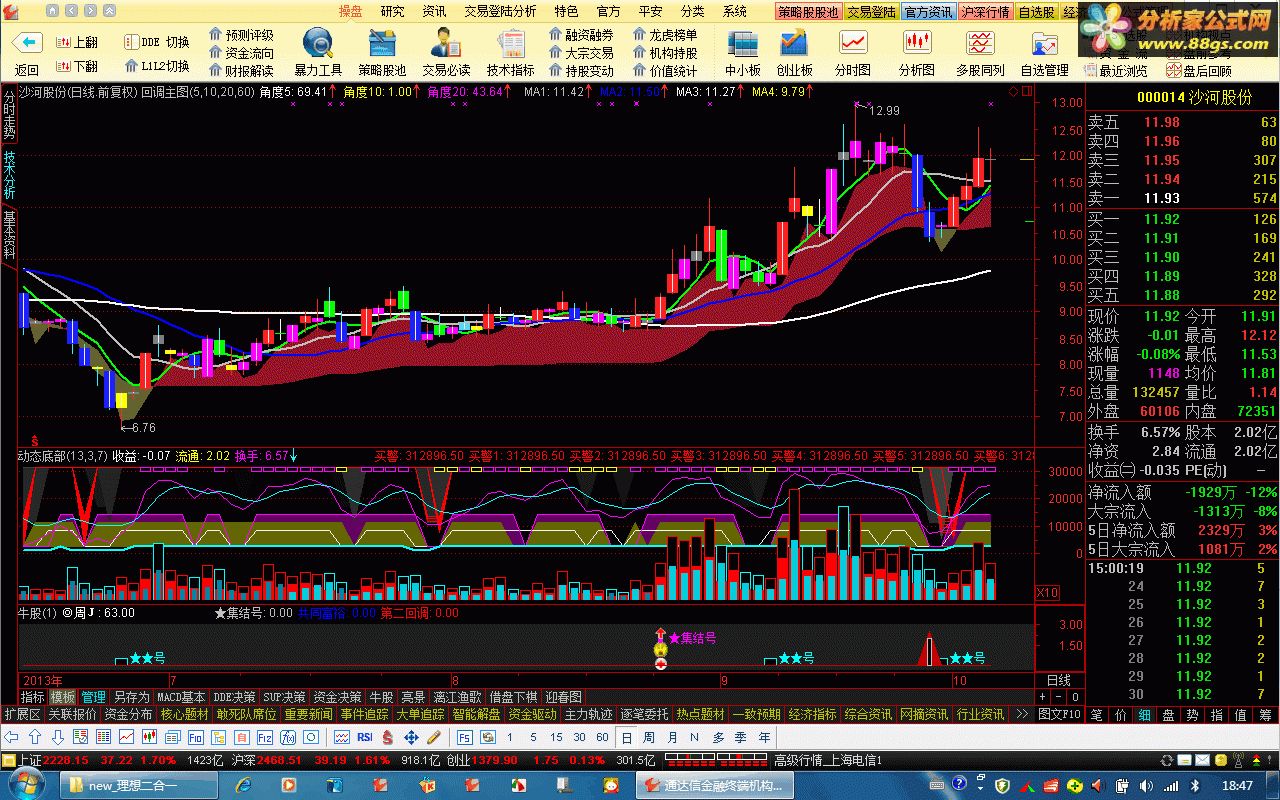Switch to 分析图 candlestick icon

pyautogui.click(x=916, y=43)
